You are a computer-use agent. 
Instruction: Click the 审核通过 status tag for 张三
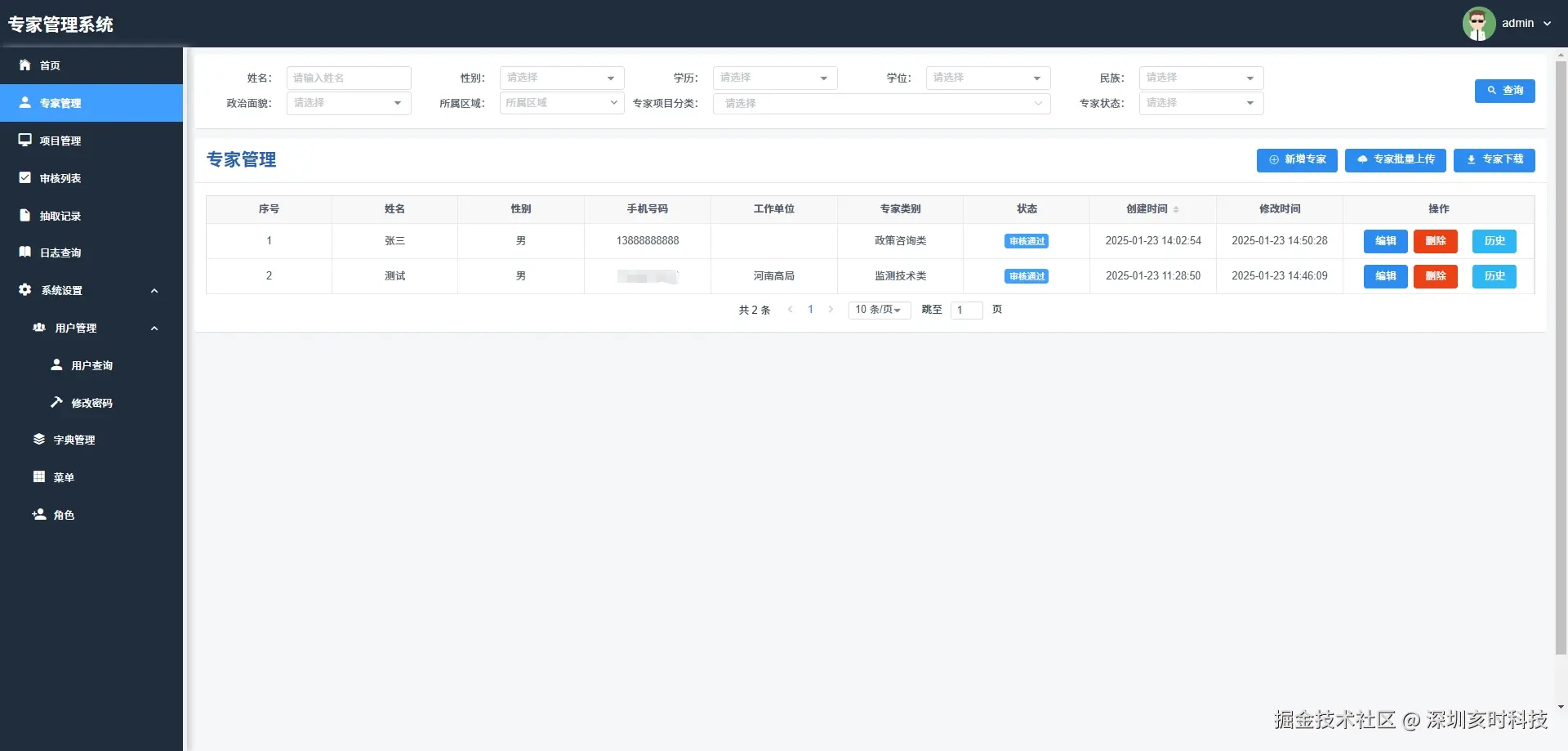pyautogui.click(x=1027, y=241)
